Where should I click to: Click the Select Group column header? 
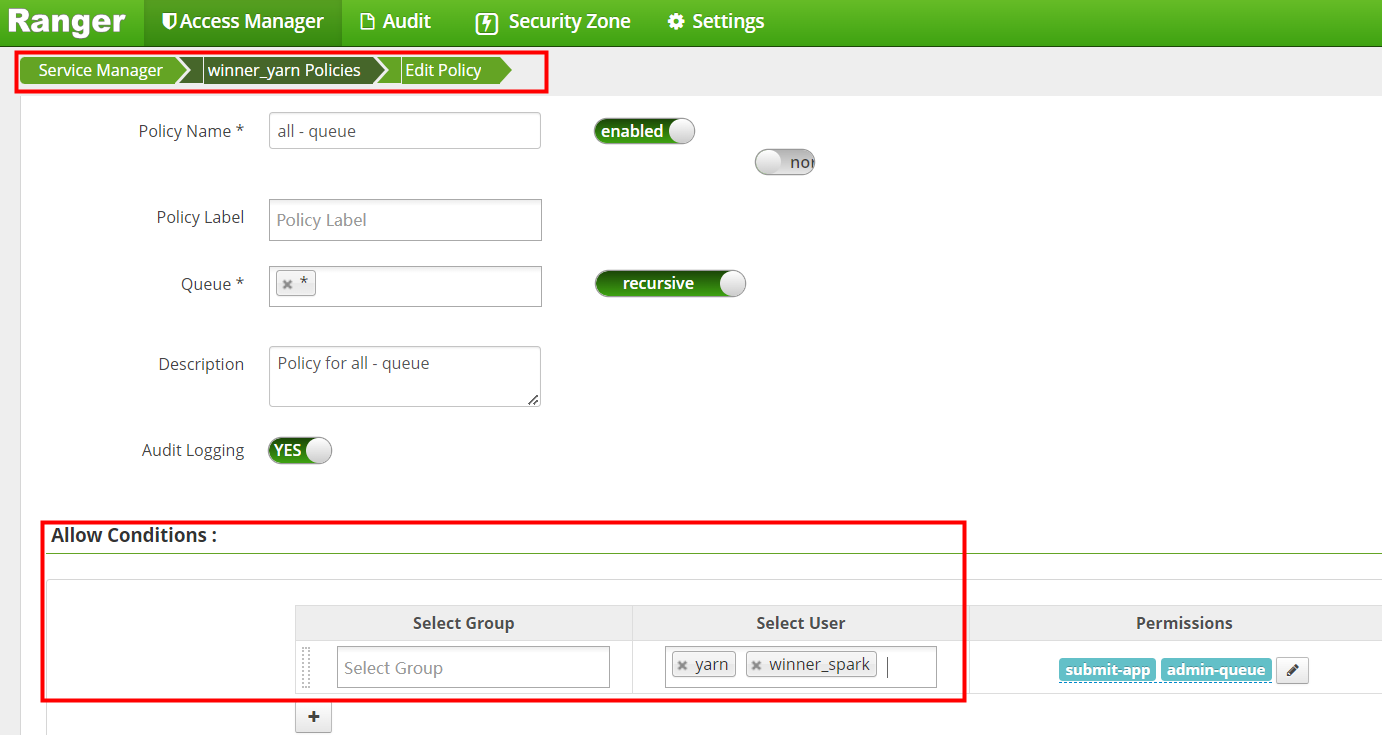464,623
